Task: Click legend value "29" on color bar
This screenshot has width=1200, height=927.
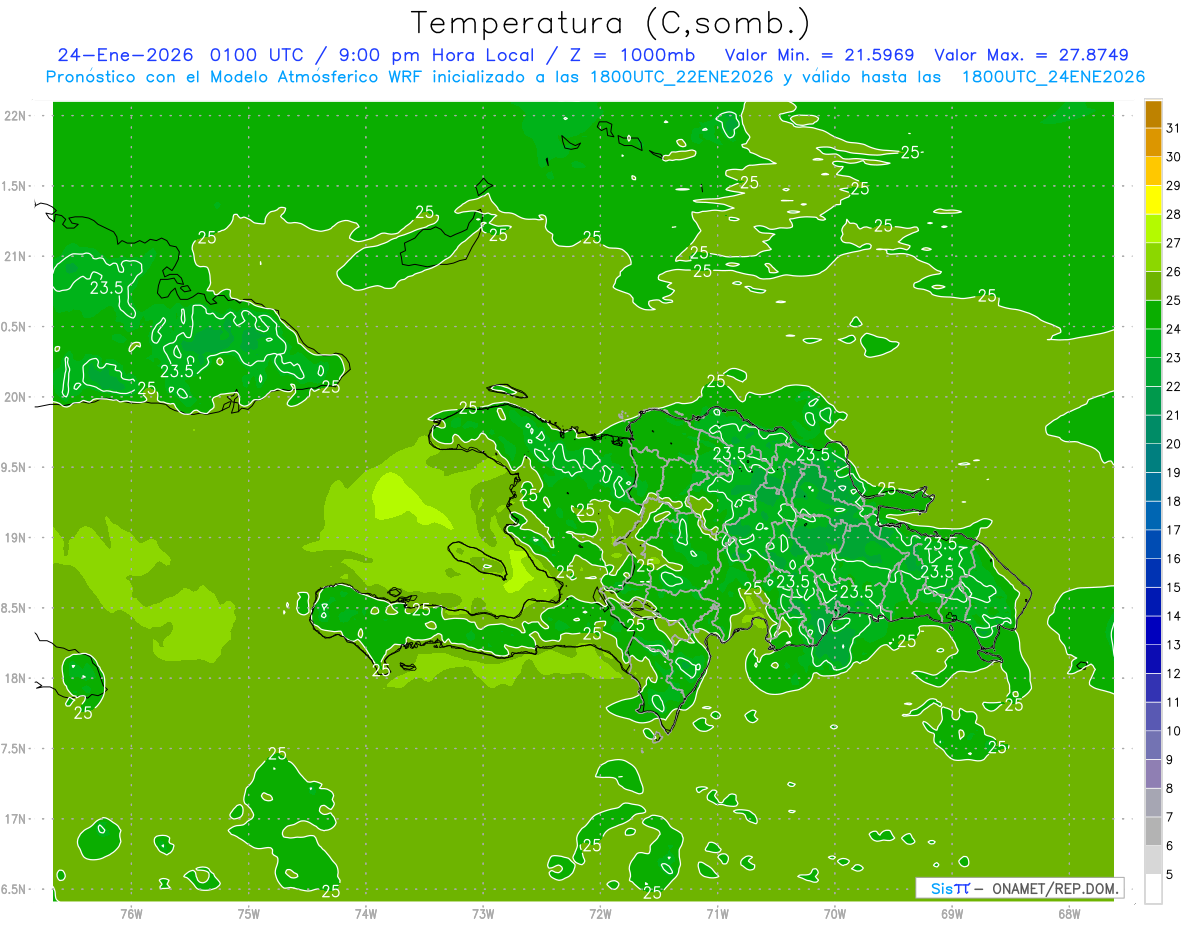Action: (1174, 185)
